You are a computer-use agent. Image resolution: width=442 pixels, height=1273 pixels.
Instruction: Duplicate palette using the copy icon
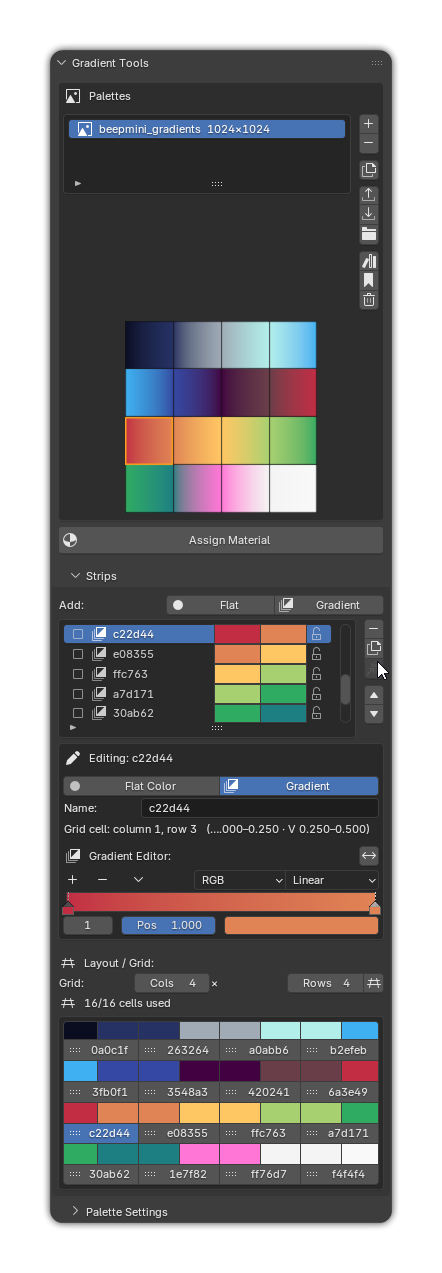[x=369, y=170]
